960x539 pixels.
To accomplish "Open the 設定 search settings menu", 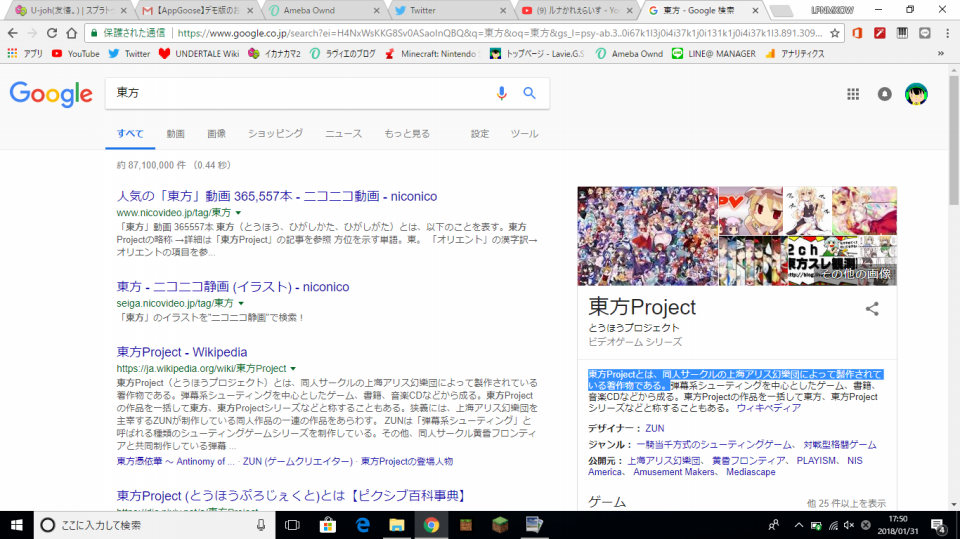I will [x=480, y=134].
